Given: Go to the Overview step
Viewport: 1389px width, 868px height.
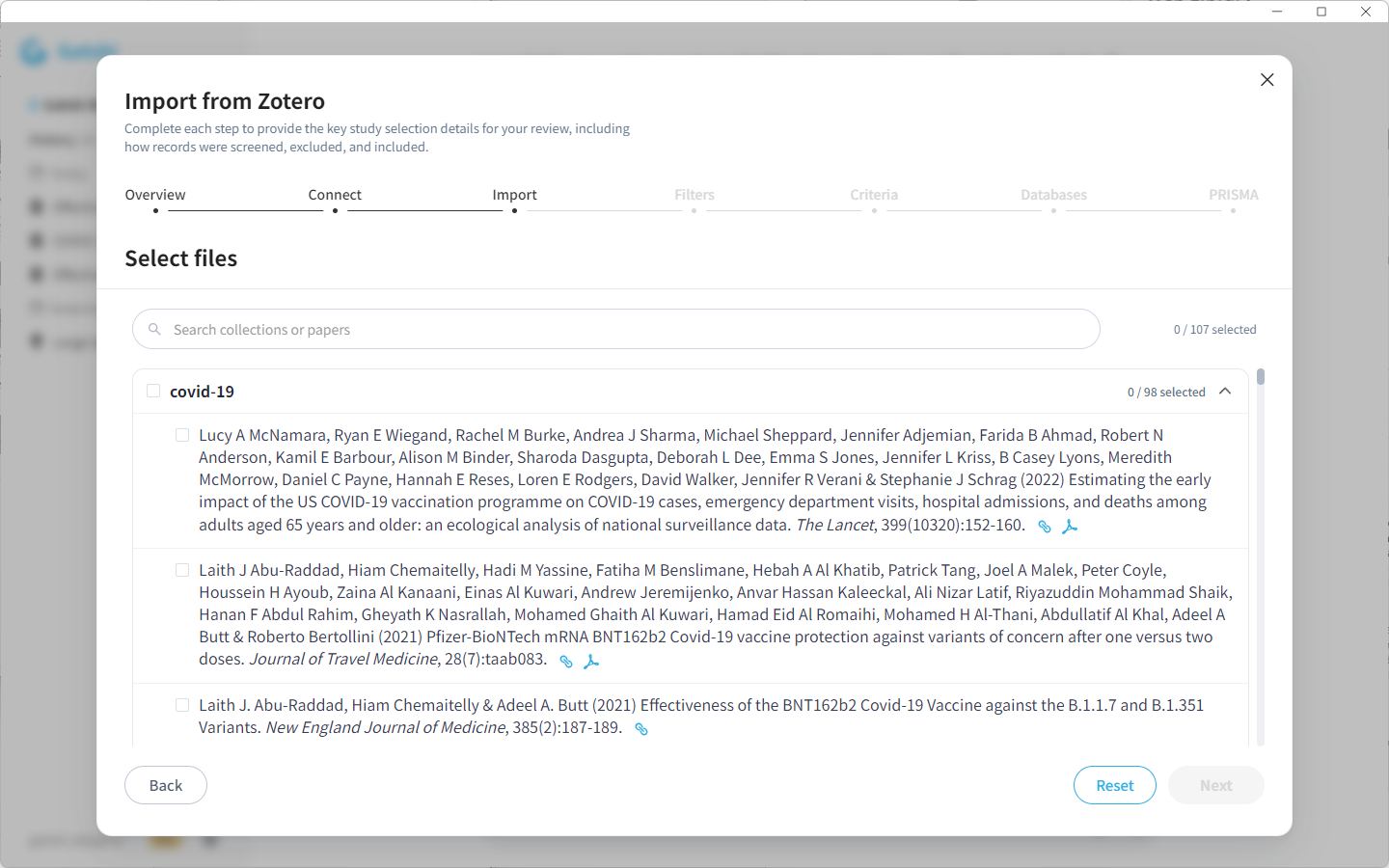Looking at the screenshot, I should [x=155, y=195].
